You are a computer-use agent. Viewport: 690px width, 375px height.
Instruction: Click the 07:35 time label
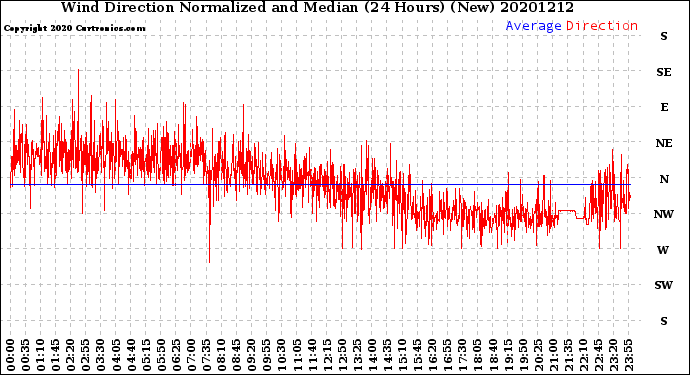coord(206,355)
